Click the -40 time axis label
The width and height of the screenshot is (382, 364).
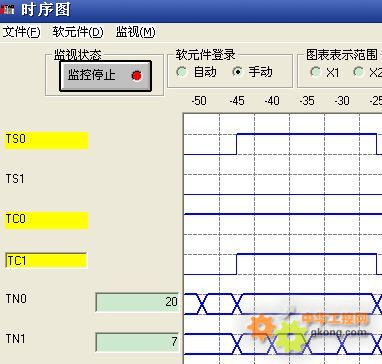[x=272, y=100]
